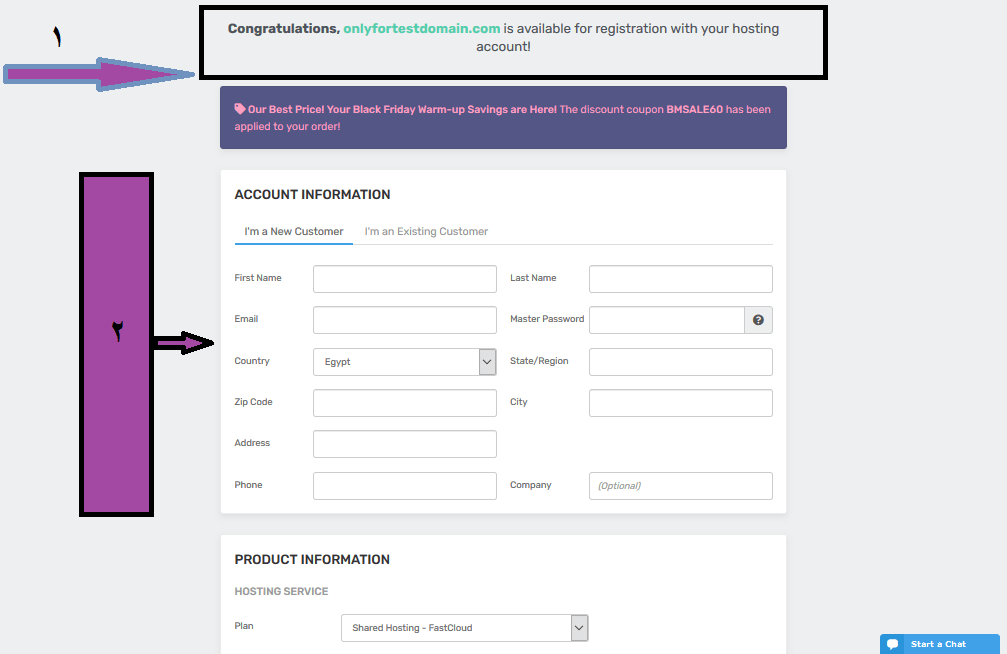The image size is (1007, 654).
Task: Click the chat bubble icon in Start a Chat
Action: 893,644
